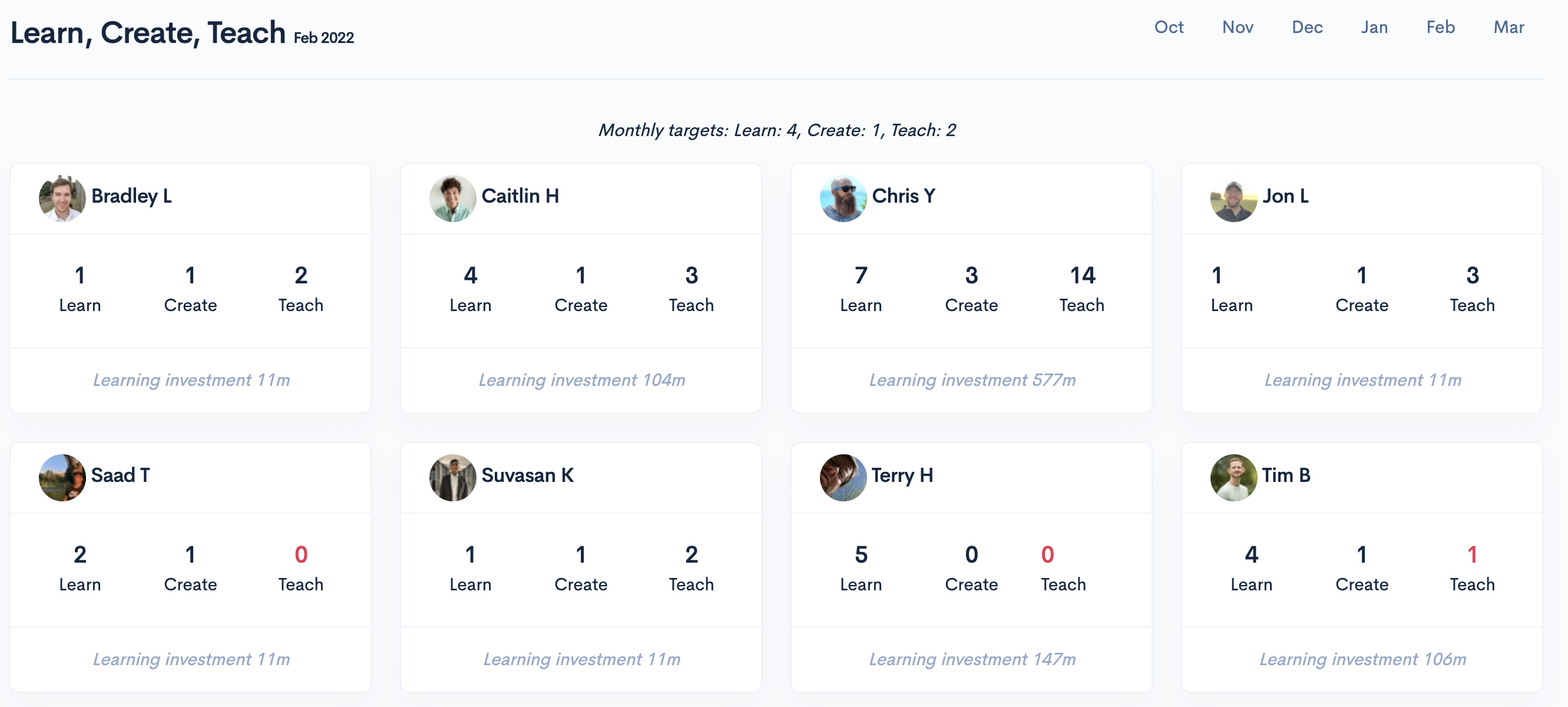This screenshot has height=707, width=1568.
Task: Select the November tab
Action: [1238, 27]
